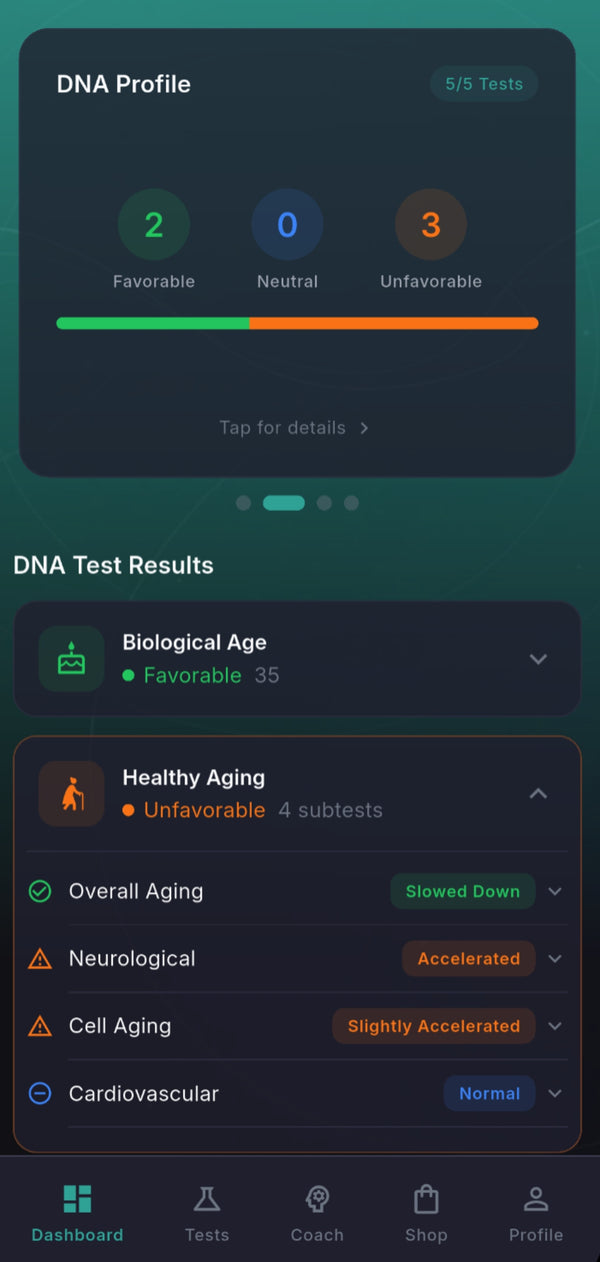Image resolution: width=600 pixels, height=1262 pixels.
Task: Click the warning triangle beside Cell Aging
Action: pos(40,1026)
